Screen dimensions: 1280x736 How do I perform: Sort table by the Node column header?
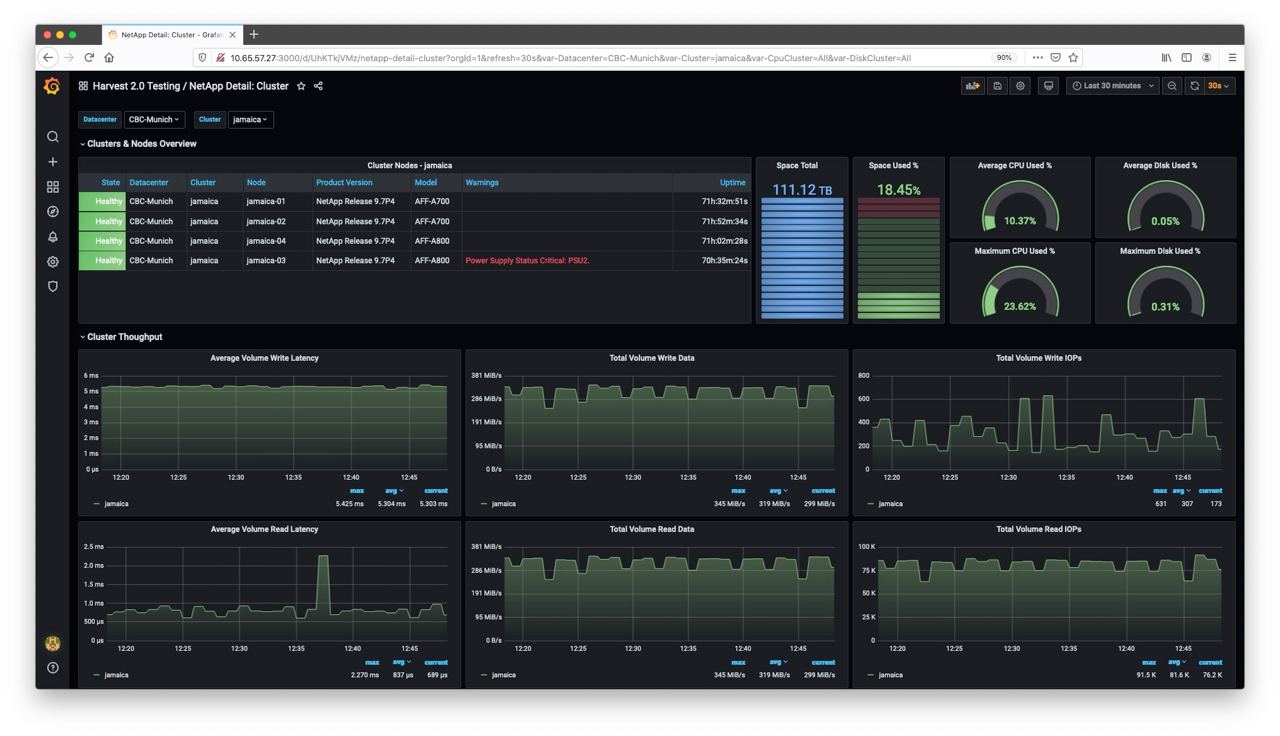pos(257,183)
